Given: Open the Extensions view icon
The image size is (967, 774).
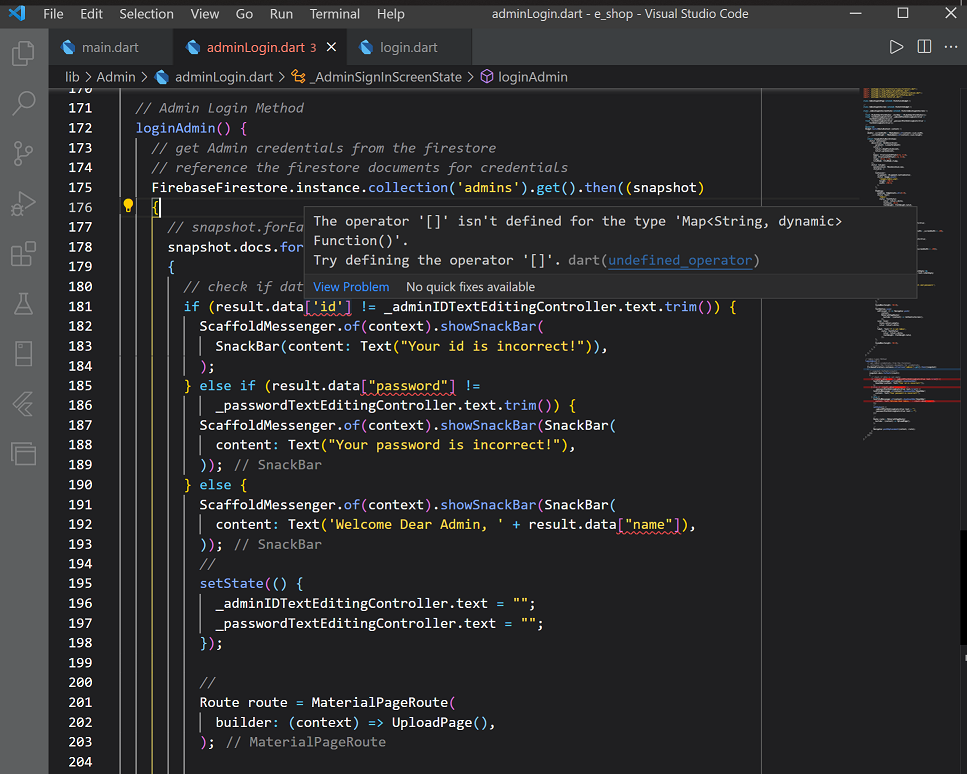Looking at the screenshot, I should click(x=23, y=253).
